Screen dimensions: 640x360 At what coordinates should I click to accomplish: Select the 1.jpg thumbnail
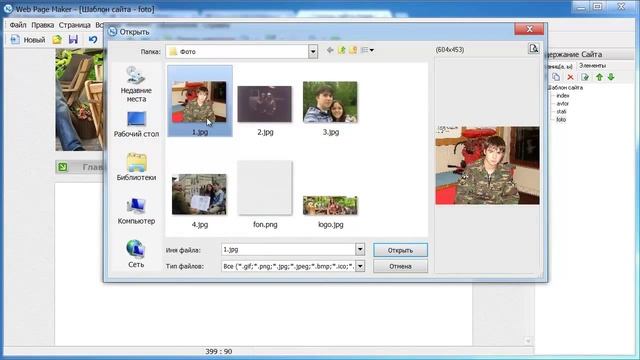[x=200, y=101]
